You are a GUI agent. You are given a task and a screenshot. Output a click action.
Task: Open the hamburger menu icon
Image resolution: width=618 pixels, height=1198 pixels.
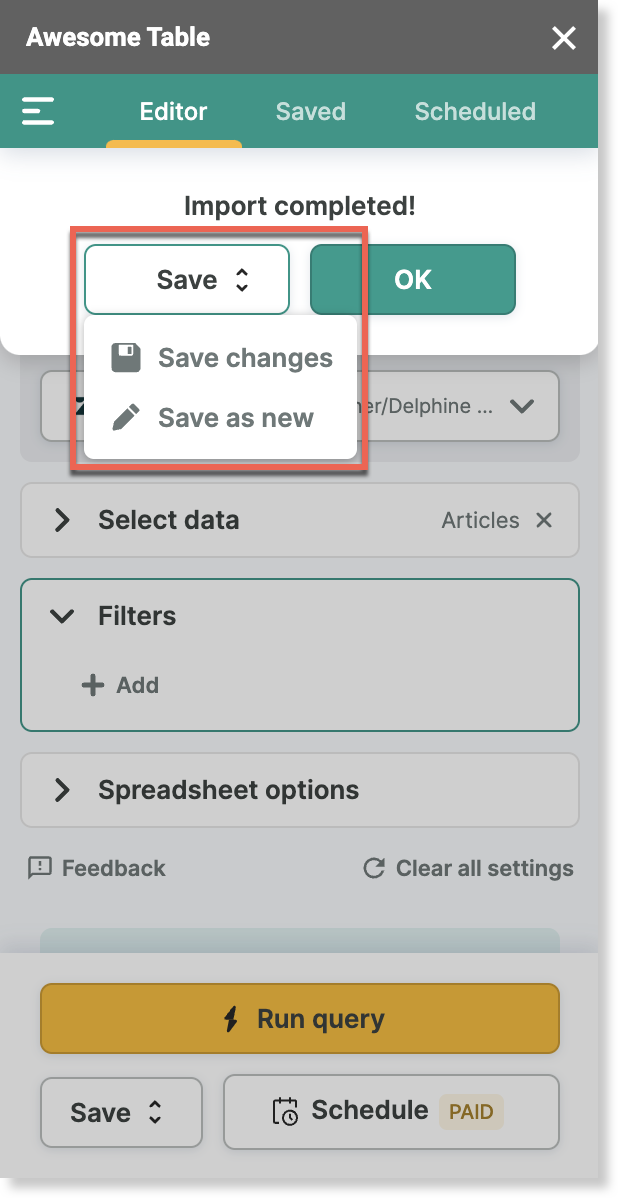[x=38, y=111]
